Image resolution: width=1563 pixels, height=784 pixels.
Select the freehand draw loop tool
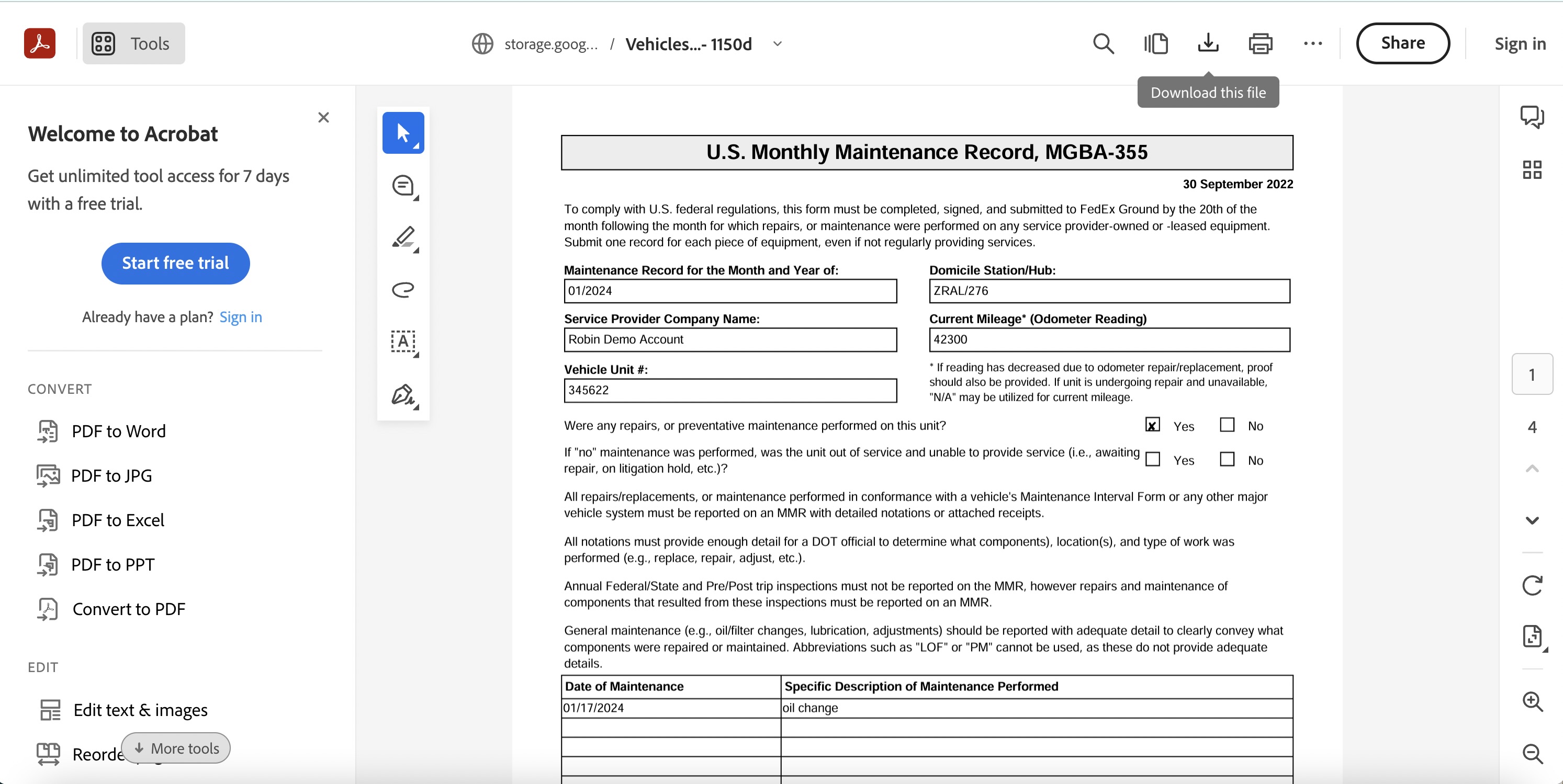pos(403,289)
